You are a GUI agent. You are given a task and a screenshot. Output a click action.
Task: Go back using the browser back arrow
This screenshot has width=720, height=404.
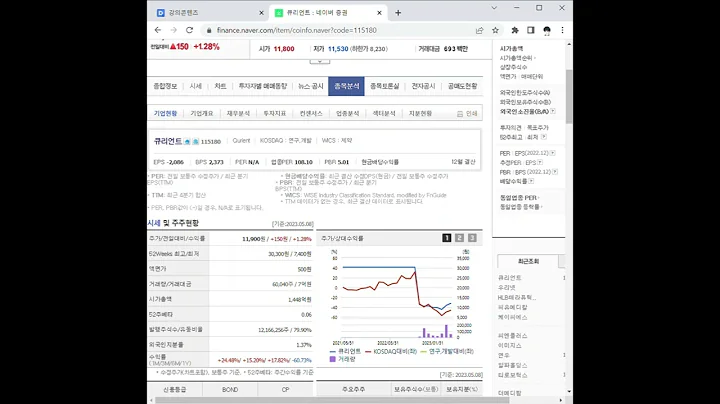click(x=158, y=30)
